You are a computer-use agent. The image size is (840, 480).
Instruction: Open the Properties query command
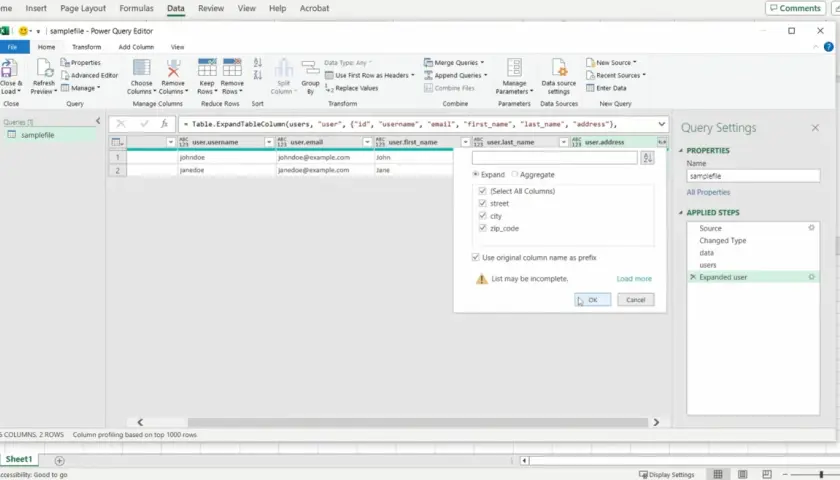[x=81, y=63]
